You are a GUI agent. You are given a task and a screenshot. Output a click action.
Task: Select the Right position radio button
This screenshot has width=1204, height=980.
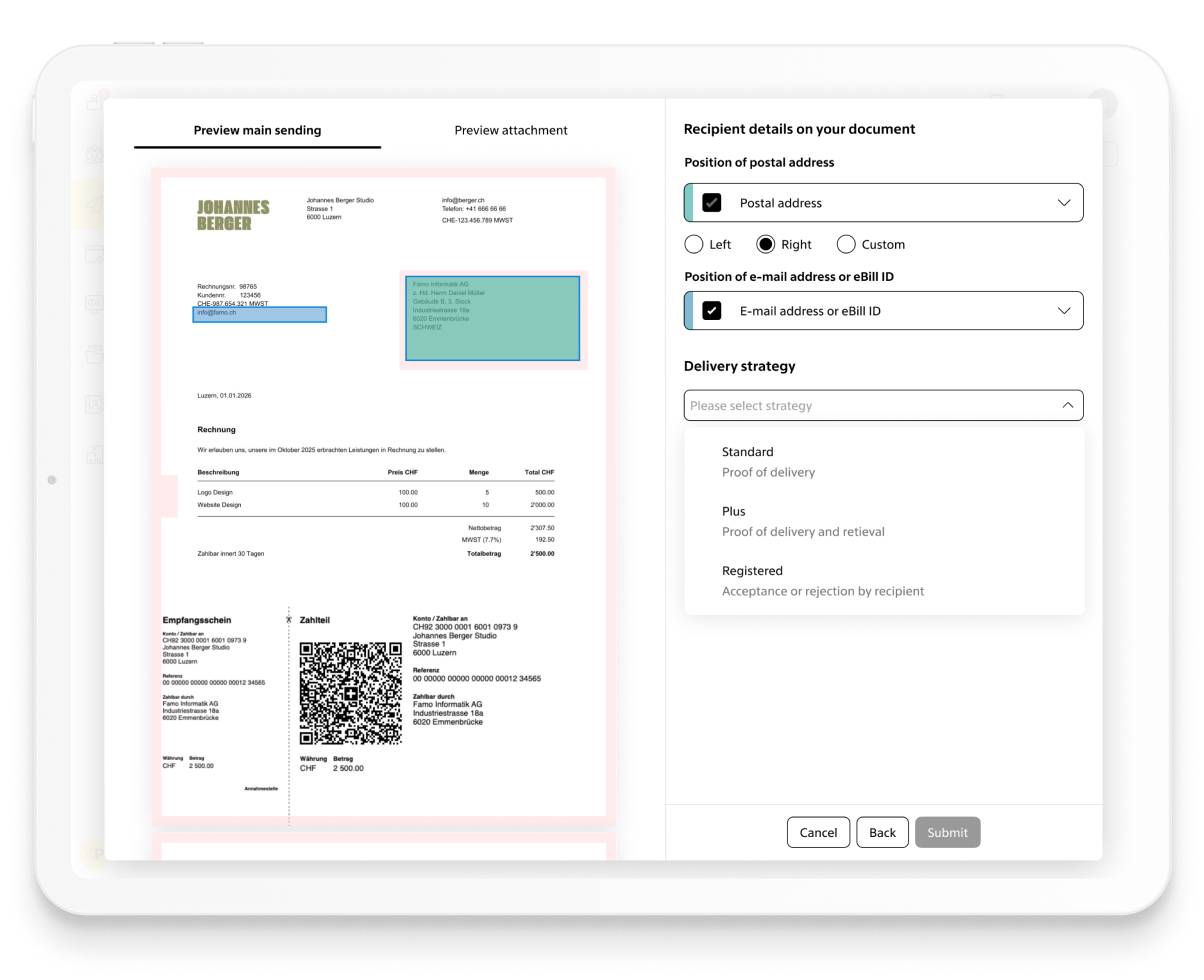(x=766, y=244)
